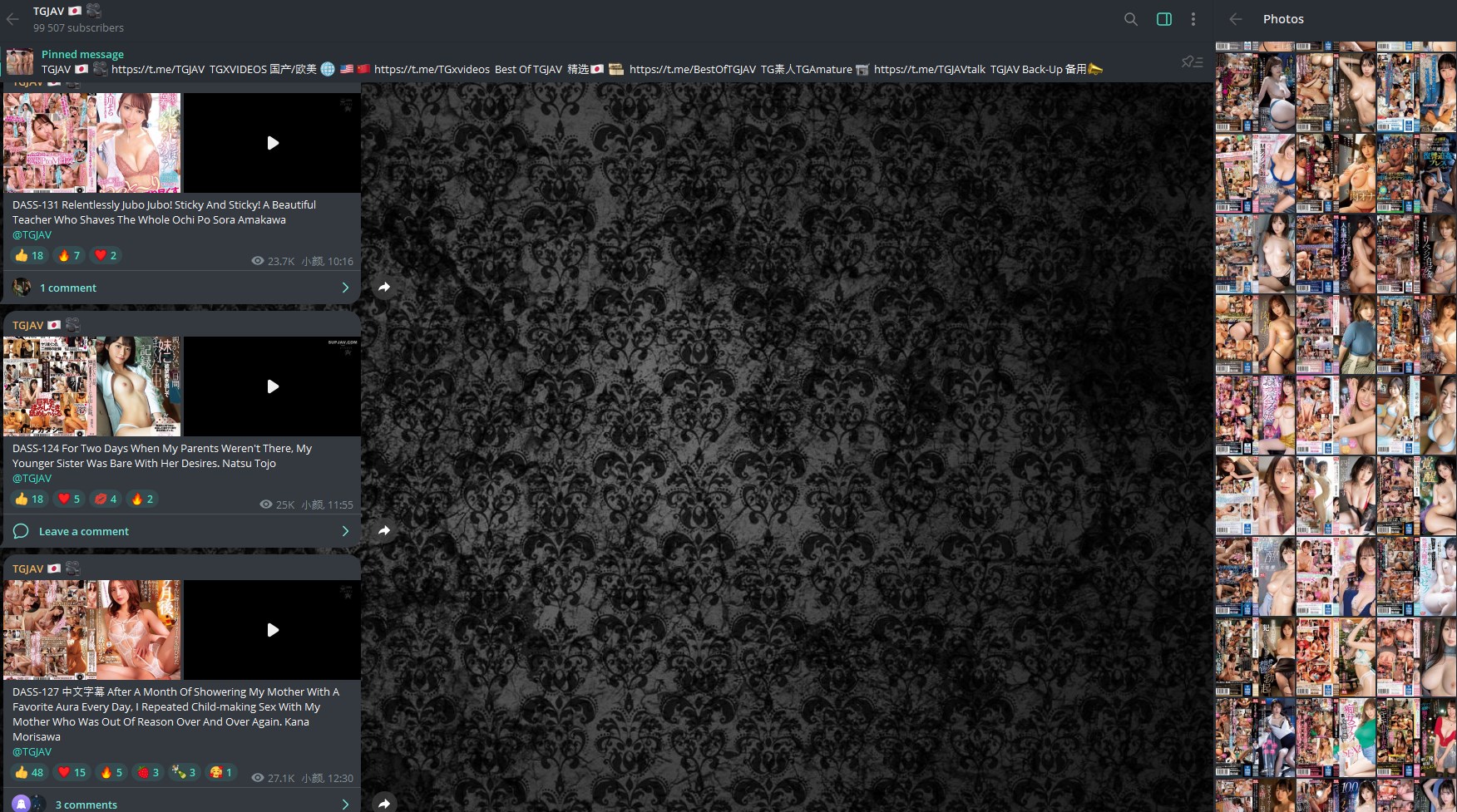Open search in the channel header
This screenshot has height=812, width=1457.
pos(1130,19)
